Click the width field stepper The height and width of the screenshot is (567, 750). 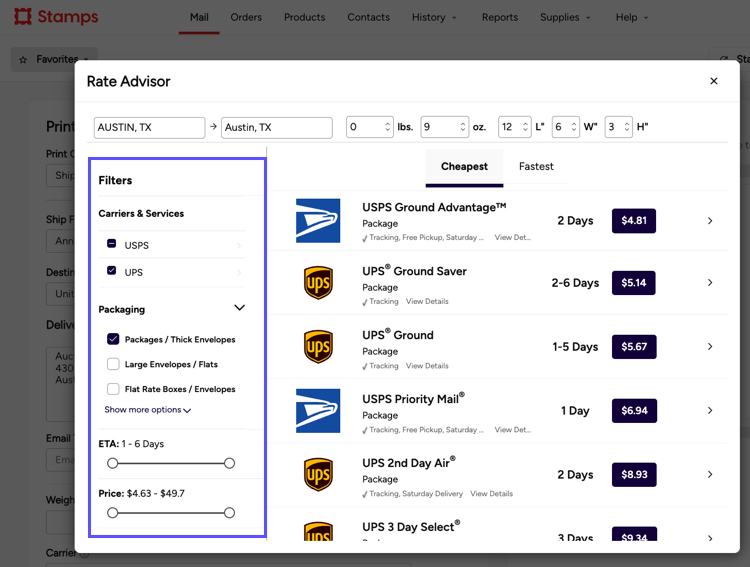coord(574,127)
